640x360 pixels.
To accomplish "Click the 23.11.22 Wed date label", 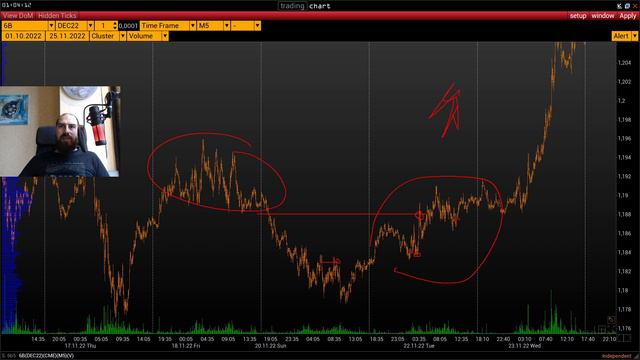I will pyautogui.click(x=524, y=346).
